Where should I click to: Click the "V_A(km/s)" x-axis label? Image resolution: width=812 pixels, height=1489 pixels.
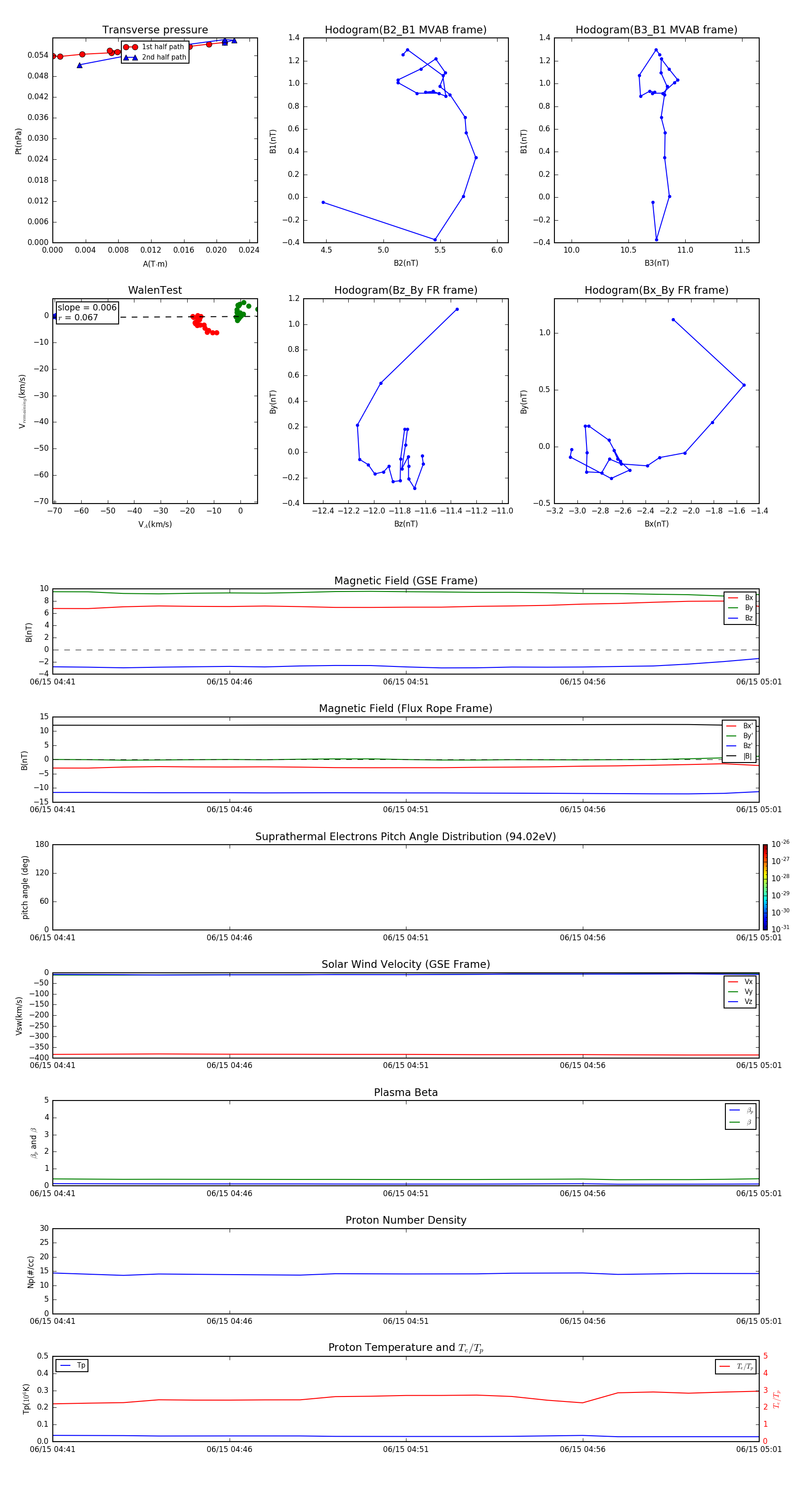tap(155, 524)
